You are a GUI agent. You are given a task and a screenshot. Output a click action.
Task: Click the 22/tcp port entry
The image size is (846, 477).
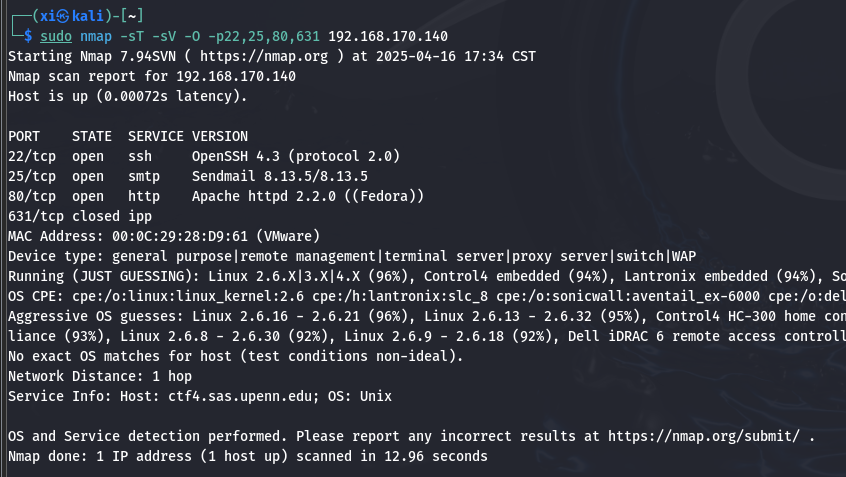[x=32, y=156]
